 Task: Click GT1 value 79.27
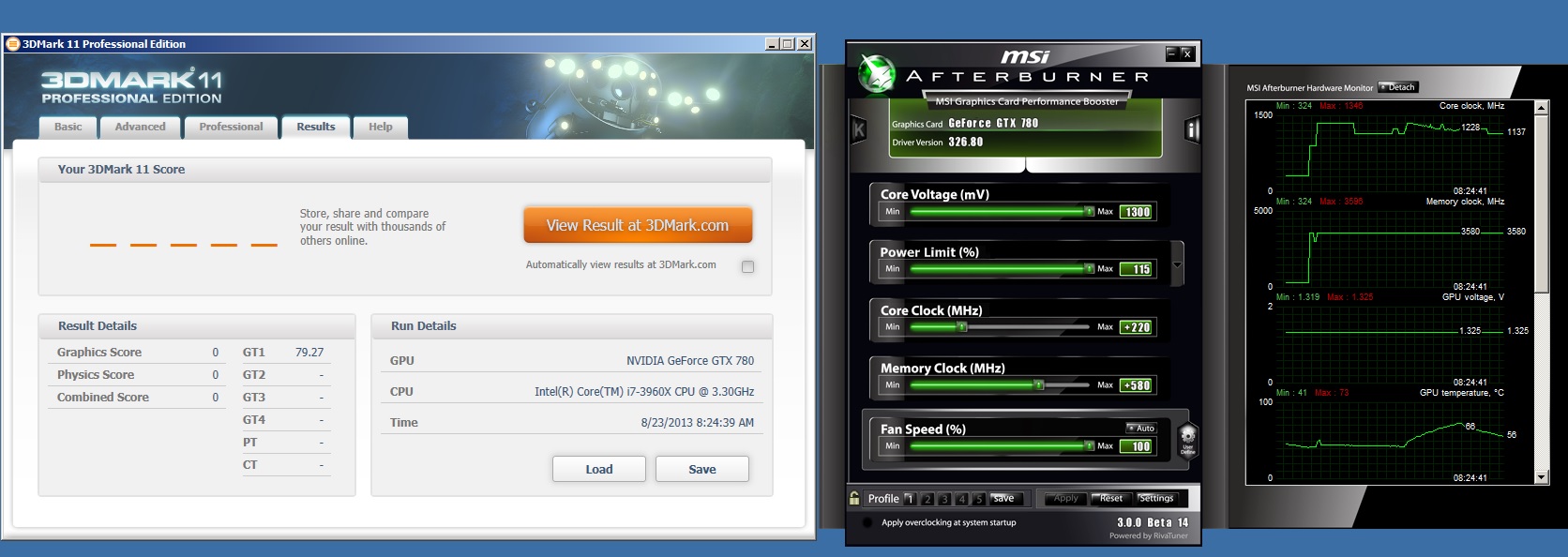pos(309,353)
